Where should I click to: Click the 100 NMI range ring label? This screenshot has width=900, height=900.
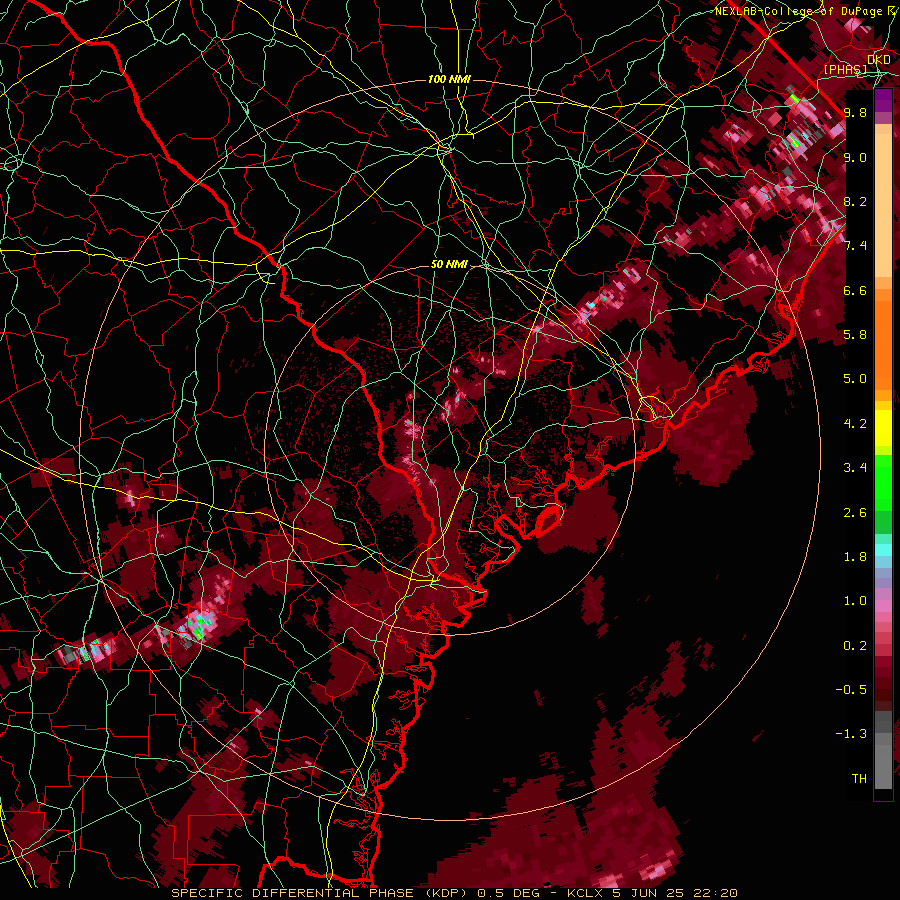[449, 79]
